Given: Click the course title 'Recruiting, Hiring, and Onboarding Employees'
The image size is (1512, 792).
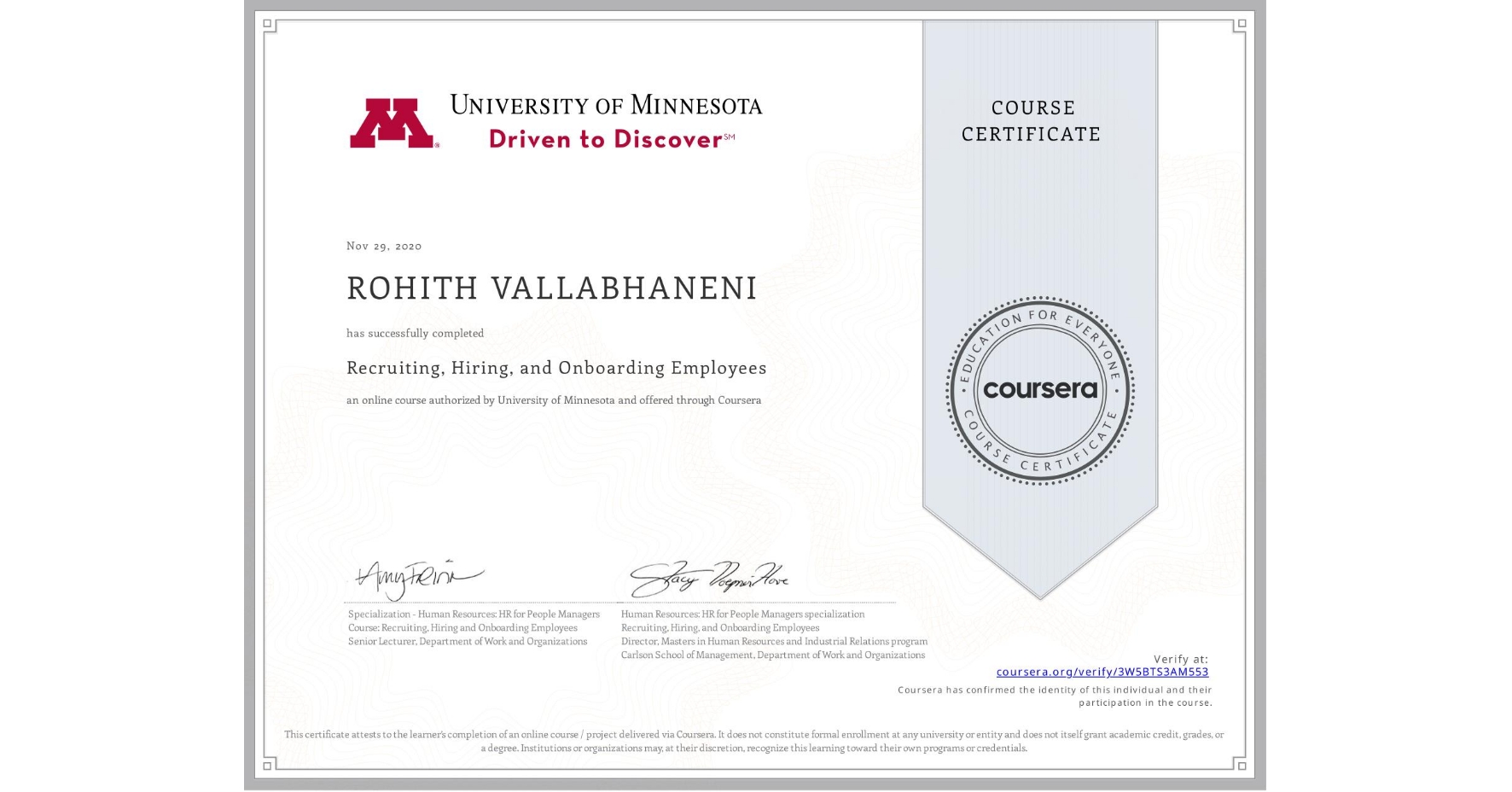Looking at the screenshot, I should click(555, 367).
